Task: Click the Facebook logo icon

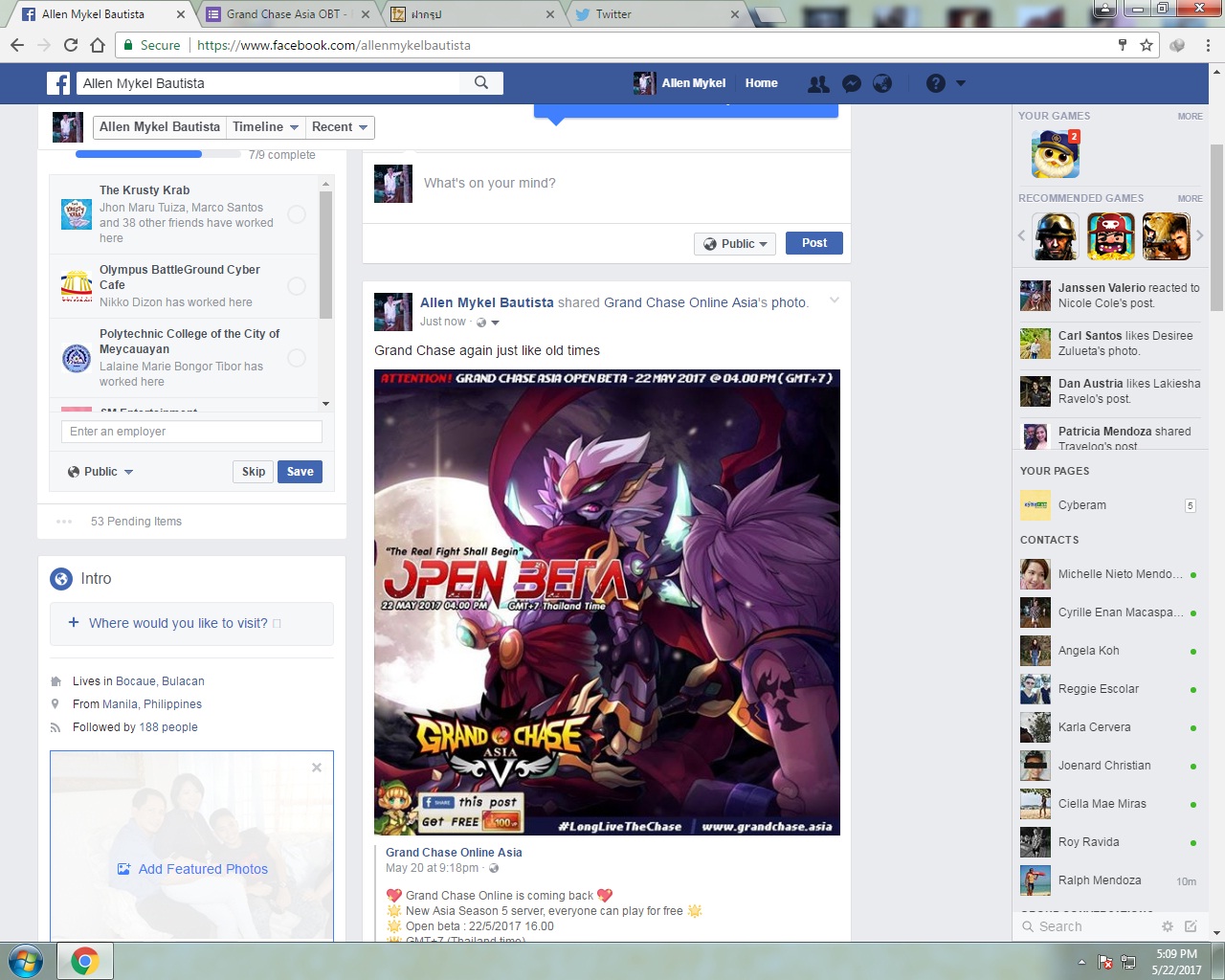Action: pos(58,83)
